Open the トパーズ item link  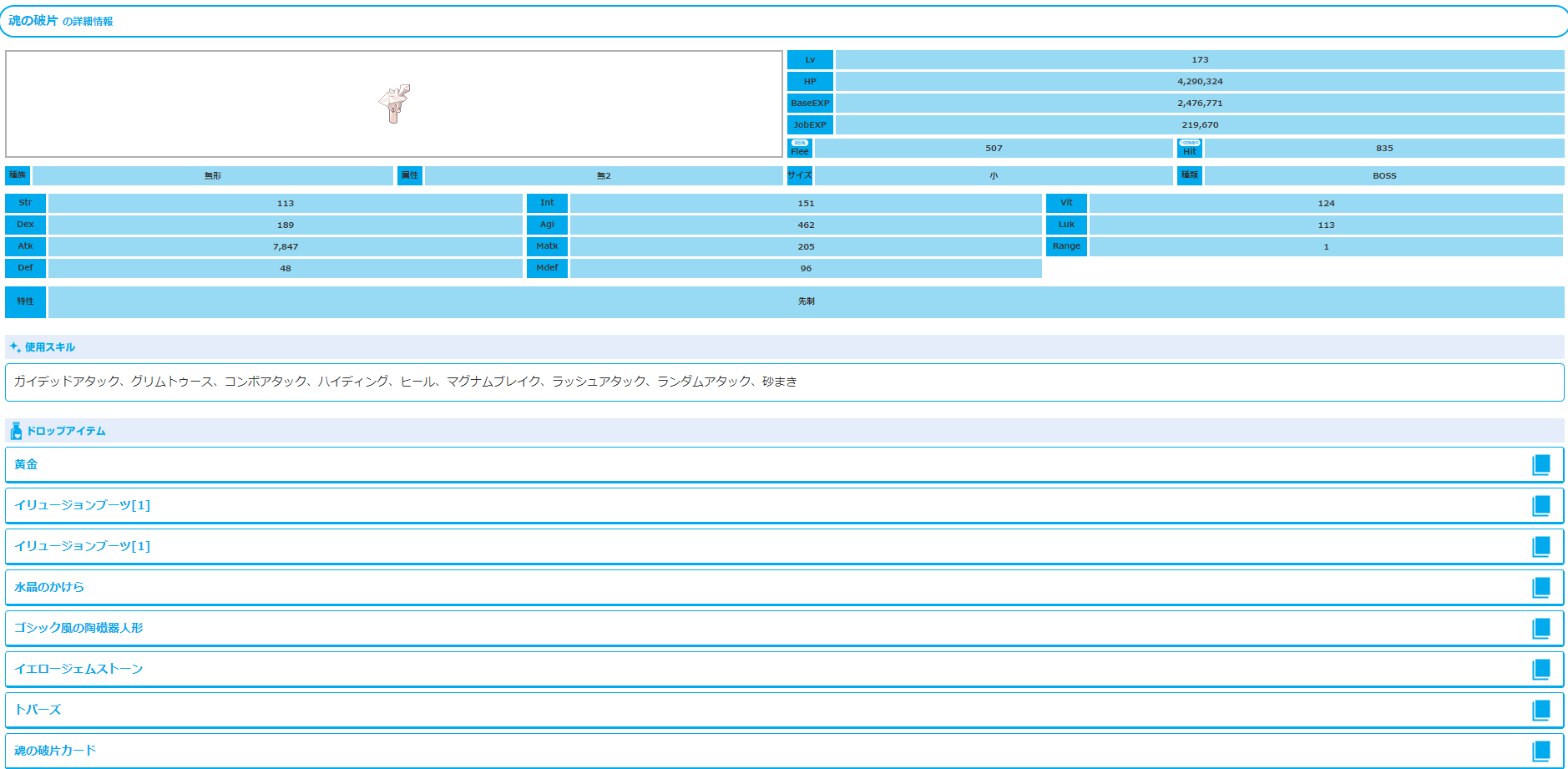[x=38, y=711]
